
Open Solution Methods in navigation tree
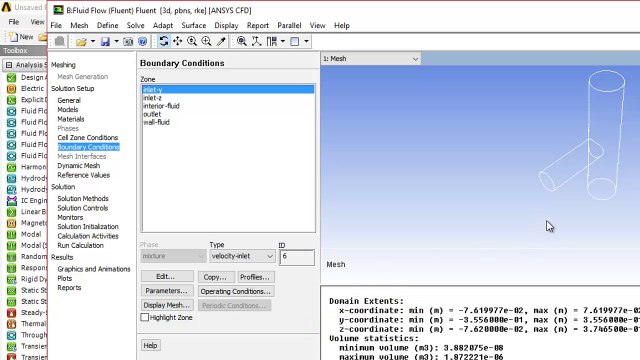pos(83,198)
